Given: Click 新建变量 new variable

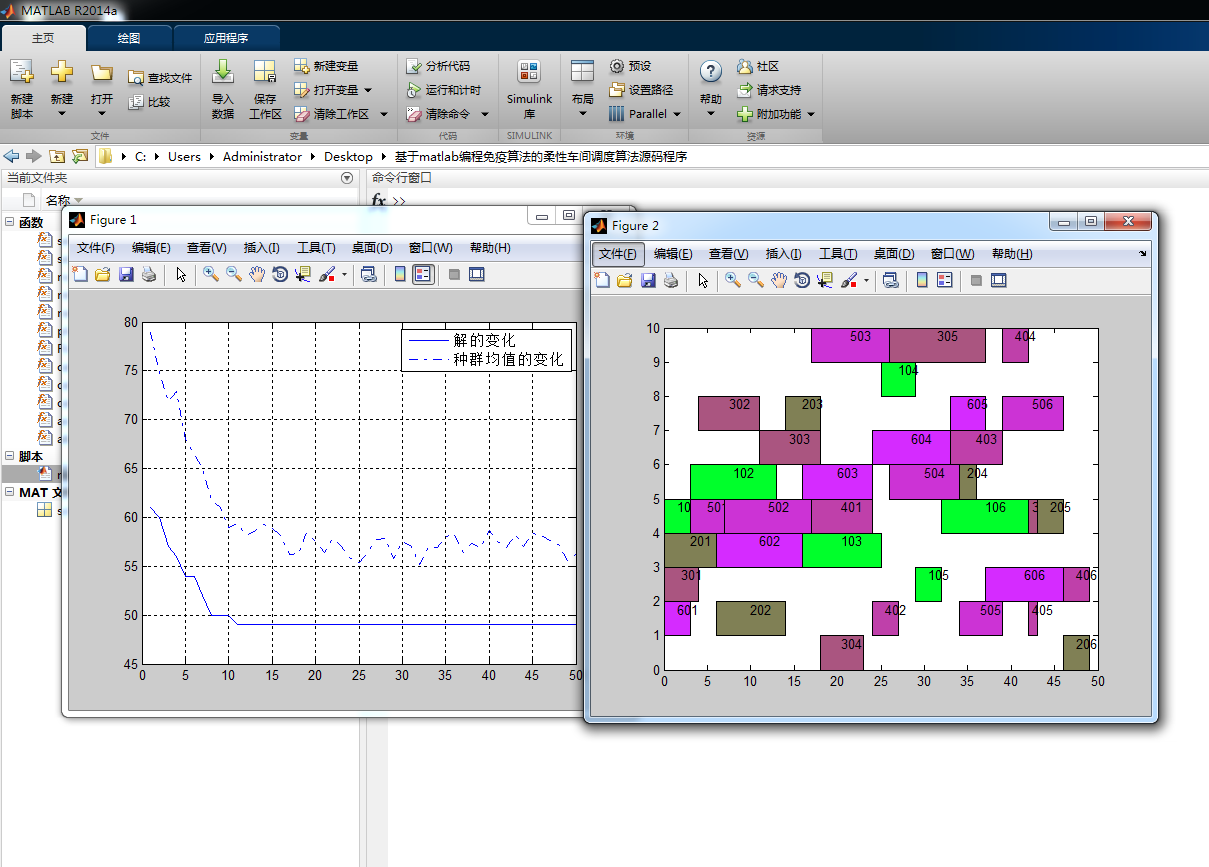Looking at the screenshot, I should [x=326, y=66].
